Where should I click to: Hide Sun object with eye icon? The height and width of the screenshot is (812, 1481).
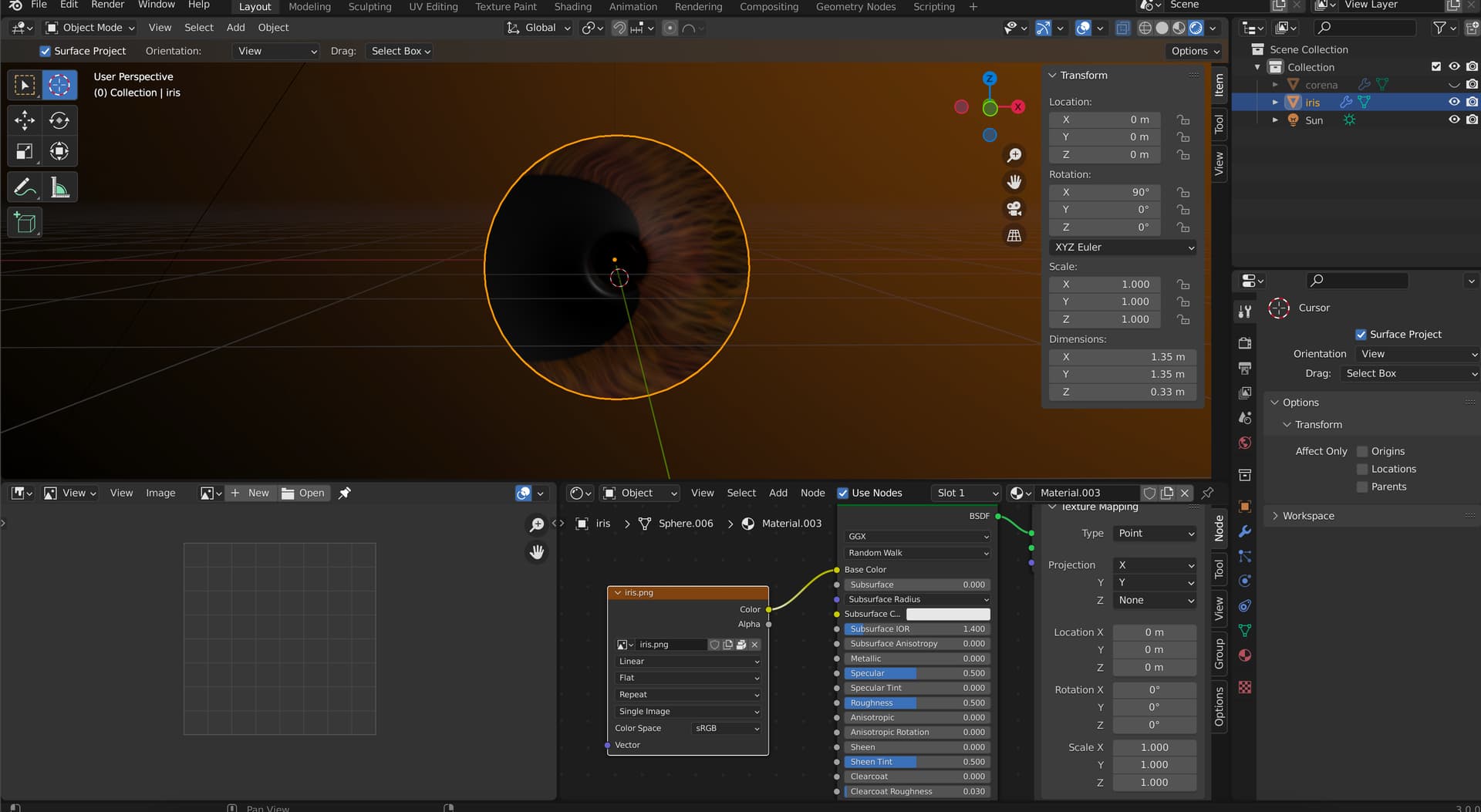coord(1454,120)
